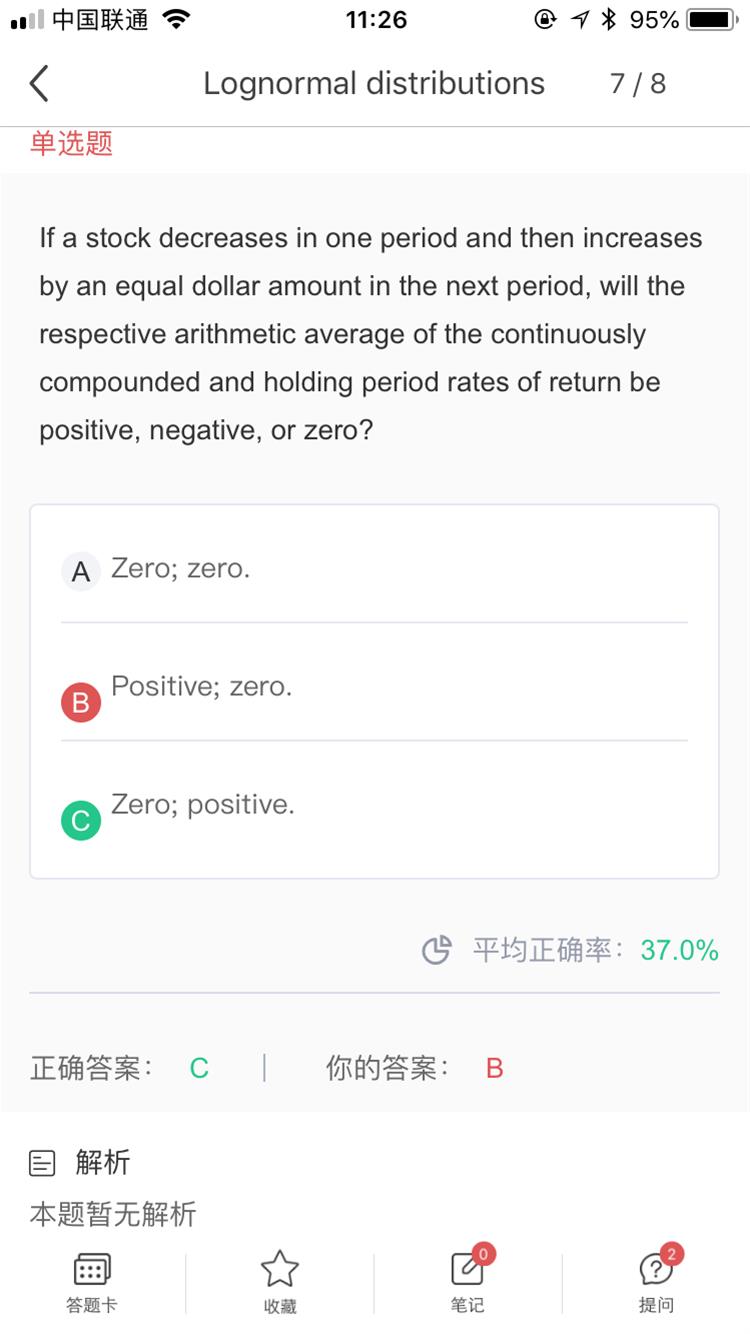Tap the Lognormal distributions title
The height and width of the screenshot is (1334, 750).
[374, 84]
